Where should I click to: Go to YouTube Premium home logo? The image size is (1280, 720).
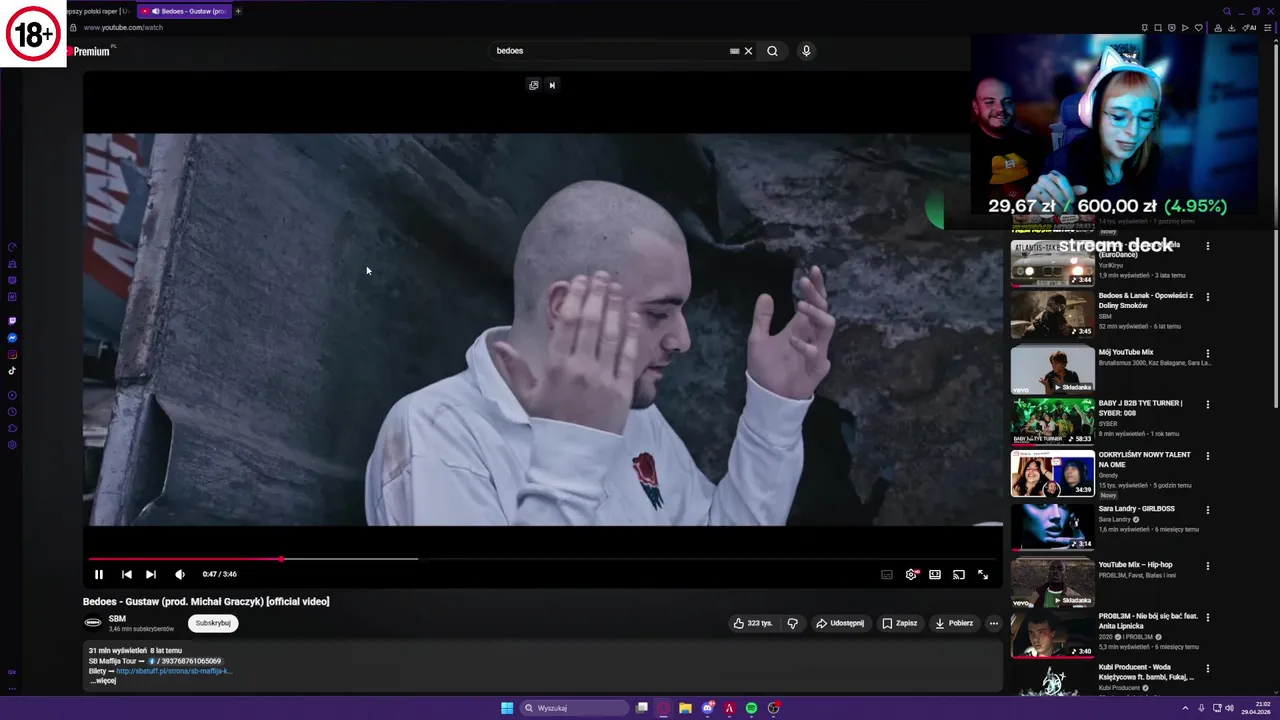(x=90, y=51)
